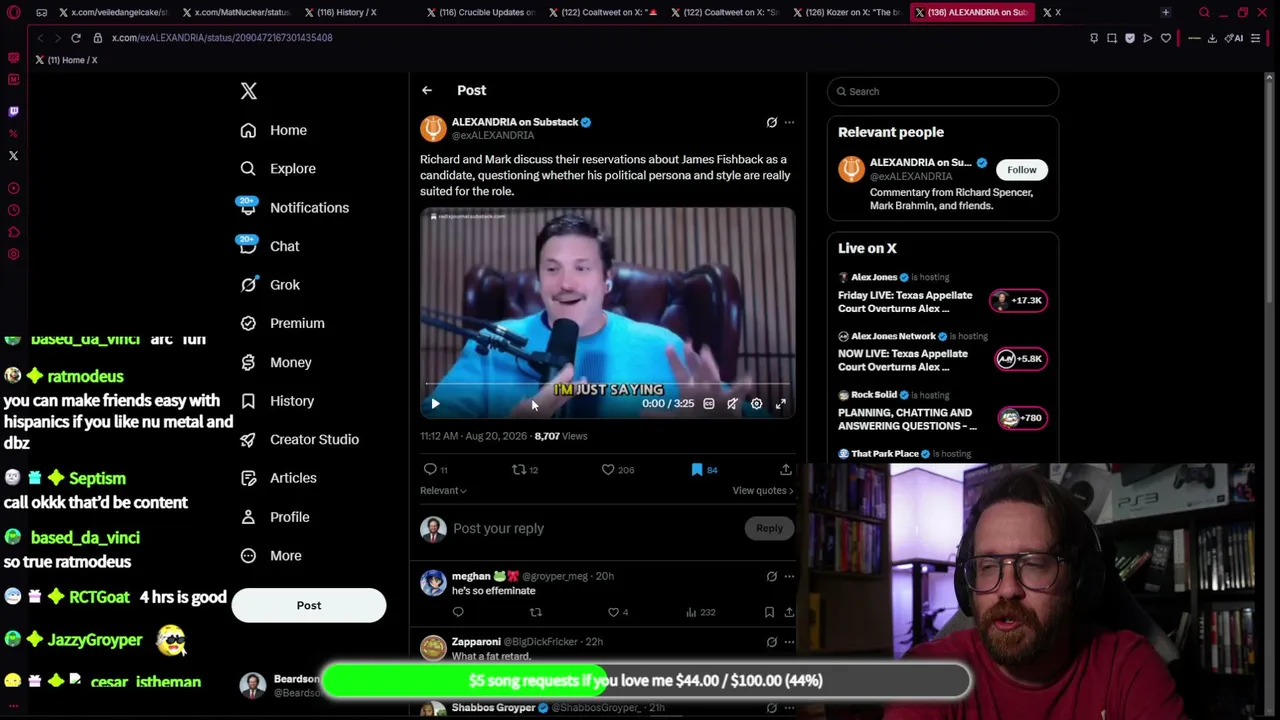
Task: Open Home / X bookmark bar item
Action: (x=66, y=60)
